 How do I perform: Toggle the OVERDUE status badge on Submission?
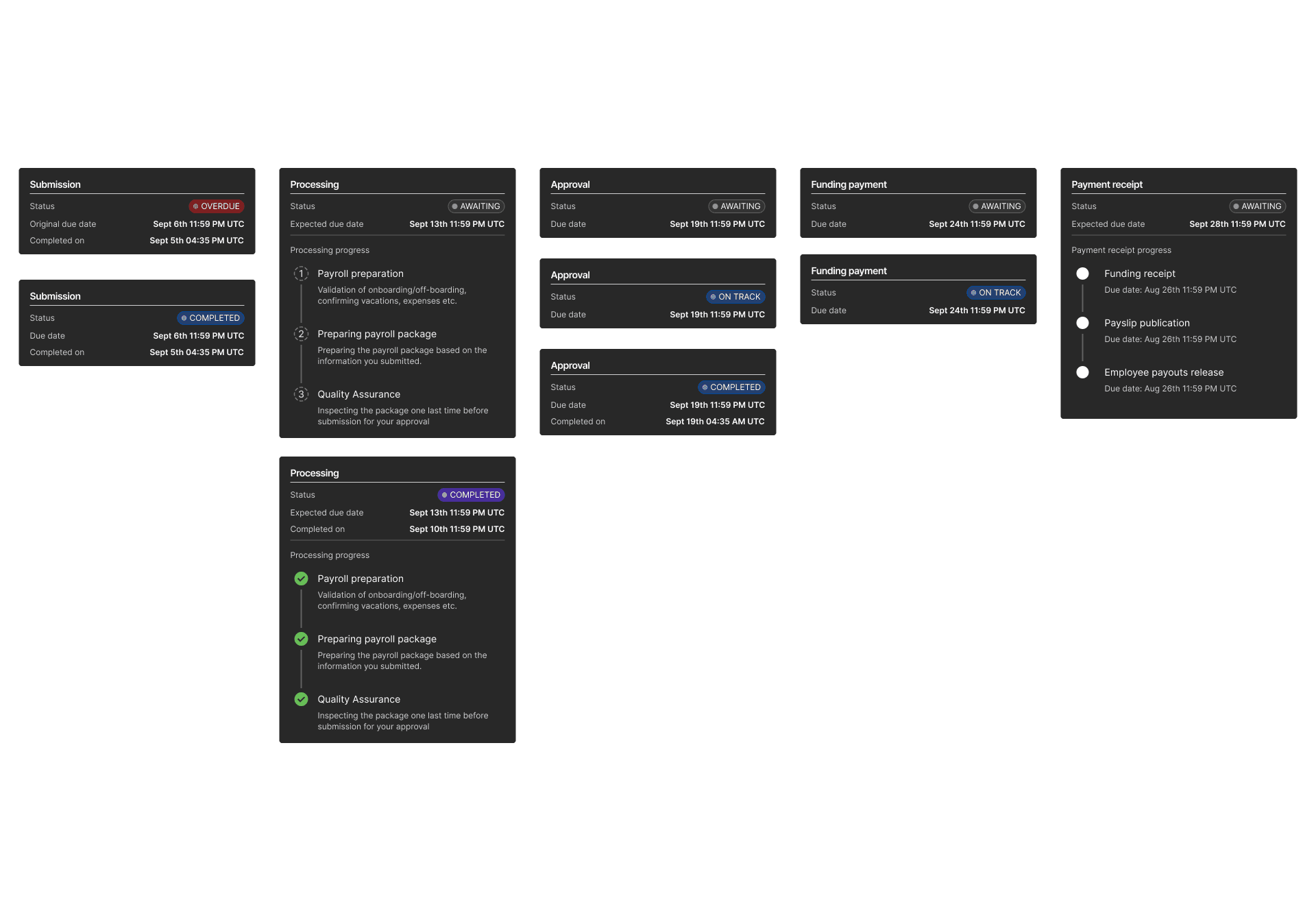click(216, 206)
